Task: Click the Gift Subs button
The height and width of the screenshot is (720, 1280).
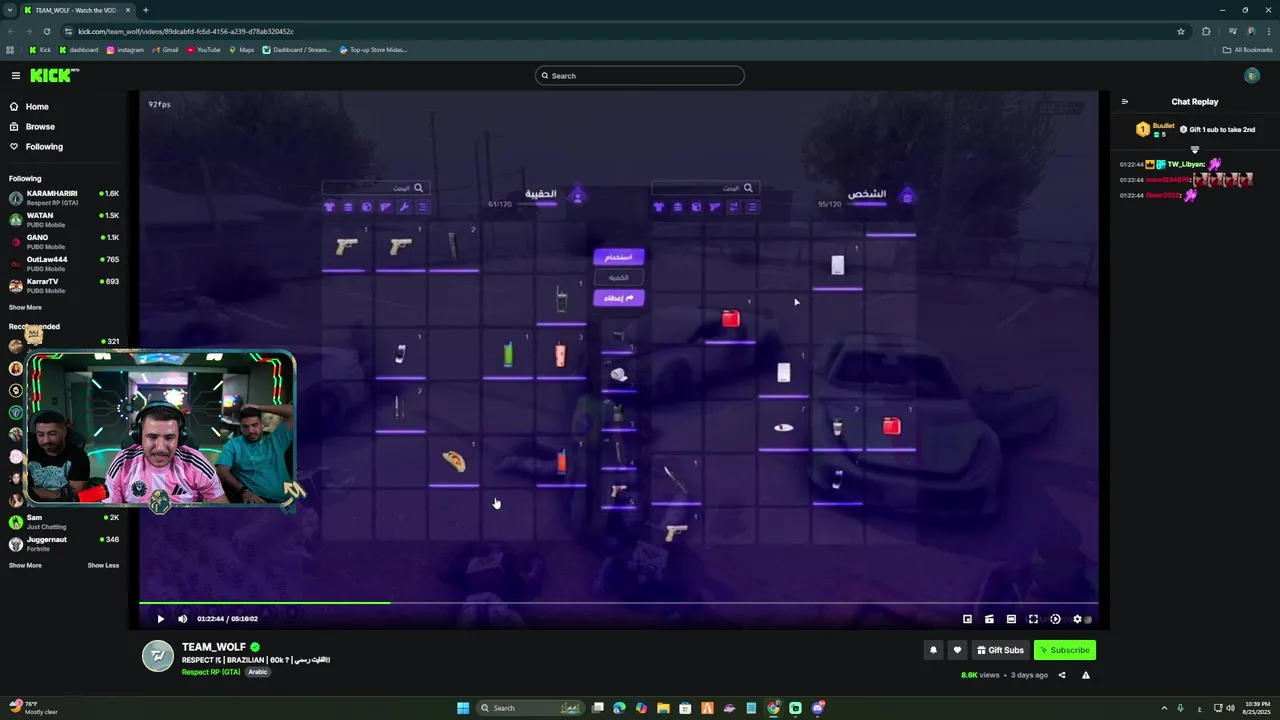Action: (1000, 650)
